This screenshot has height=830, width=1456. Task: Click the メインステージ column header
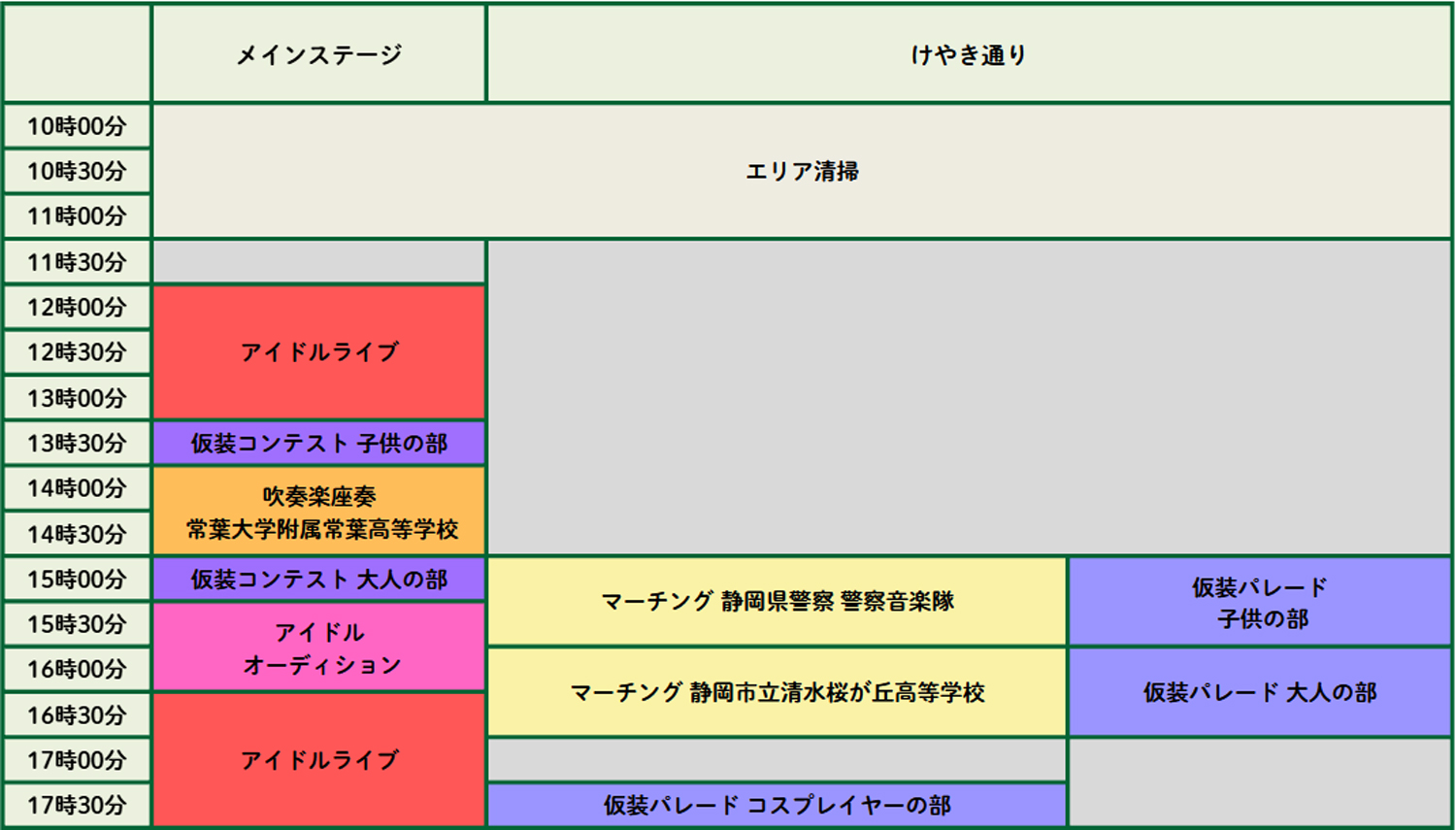[x=319, y=54]
